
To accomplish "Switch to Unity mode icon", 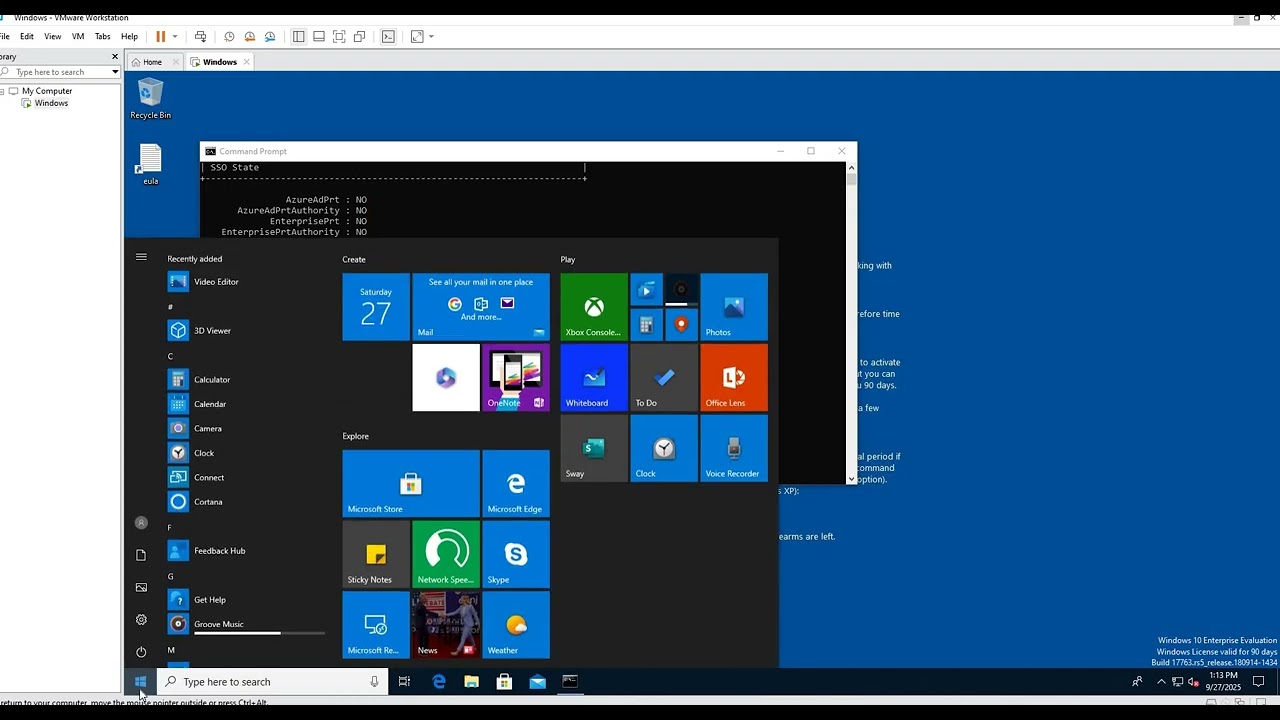I will click(x=359, y=36).
